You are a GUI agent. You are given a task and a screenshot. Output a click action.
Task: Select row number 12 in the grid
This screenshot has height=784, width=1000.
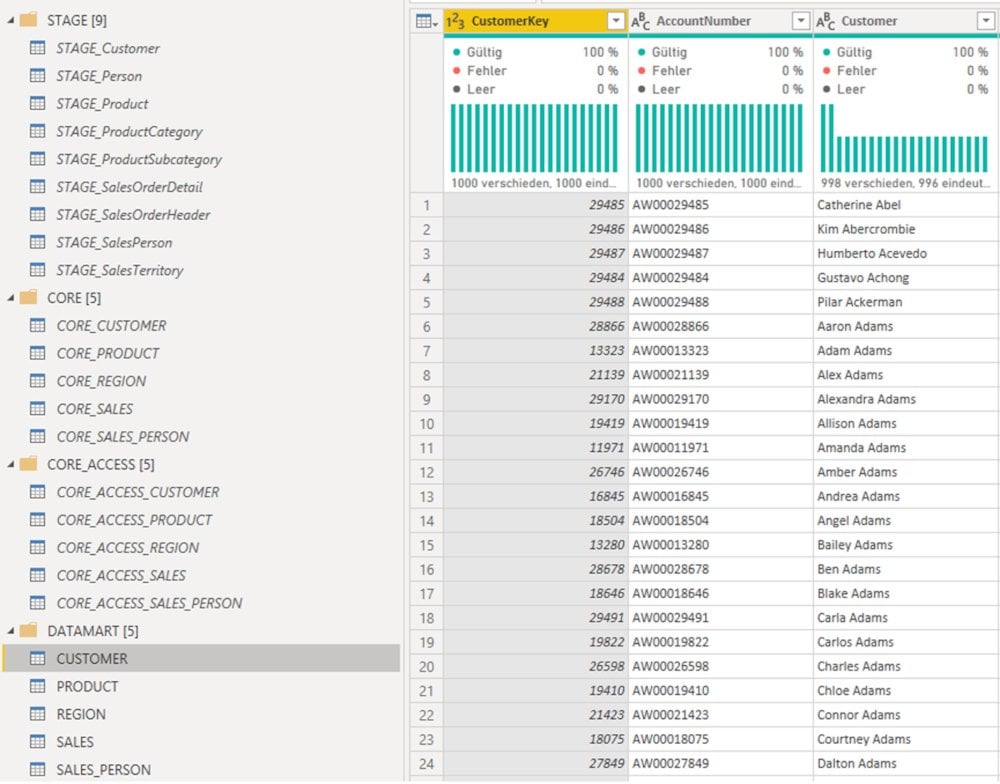point(428,472)
